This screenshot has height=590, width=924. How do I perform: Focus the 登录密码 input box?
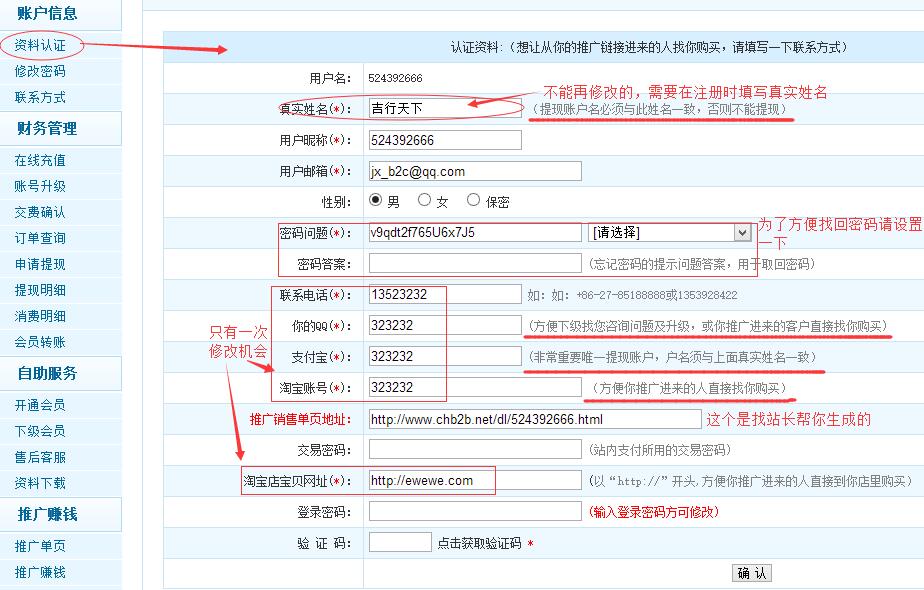[474, 511]
